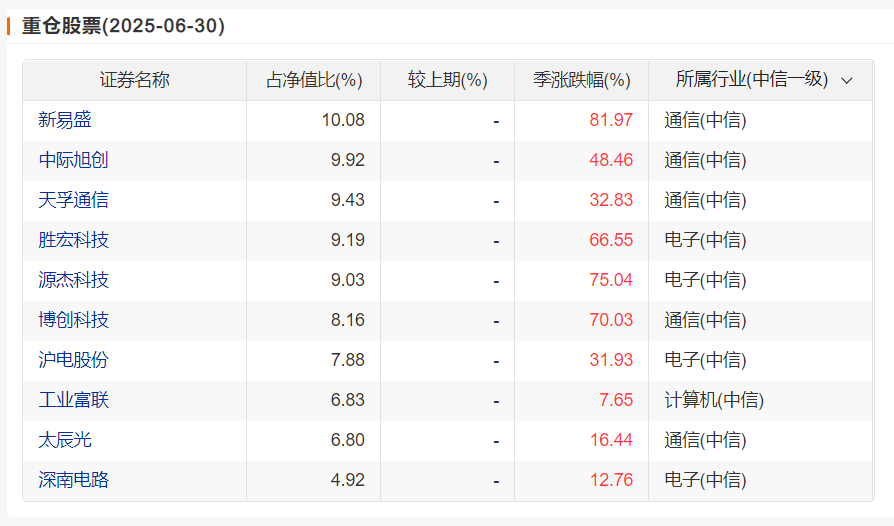Select the 重仓股票(2025-06-30) section title
This screenshot has height=526, width=894.
[x=123, y=26]
